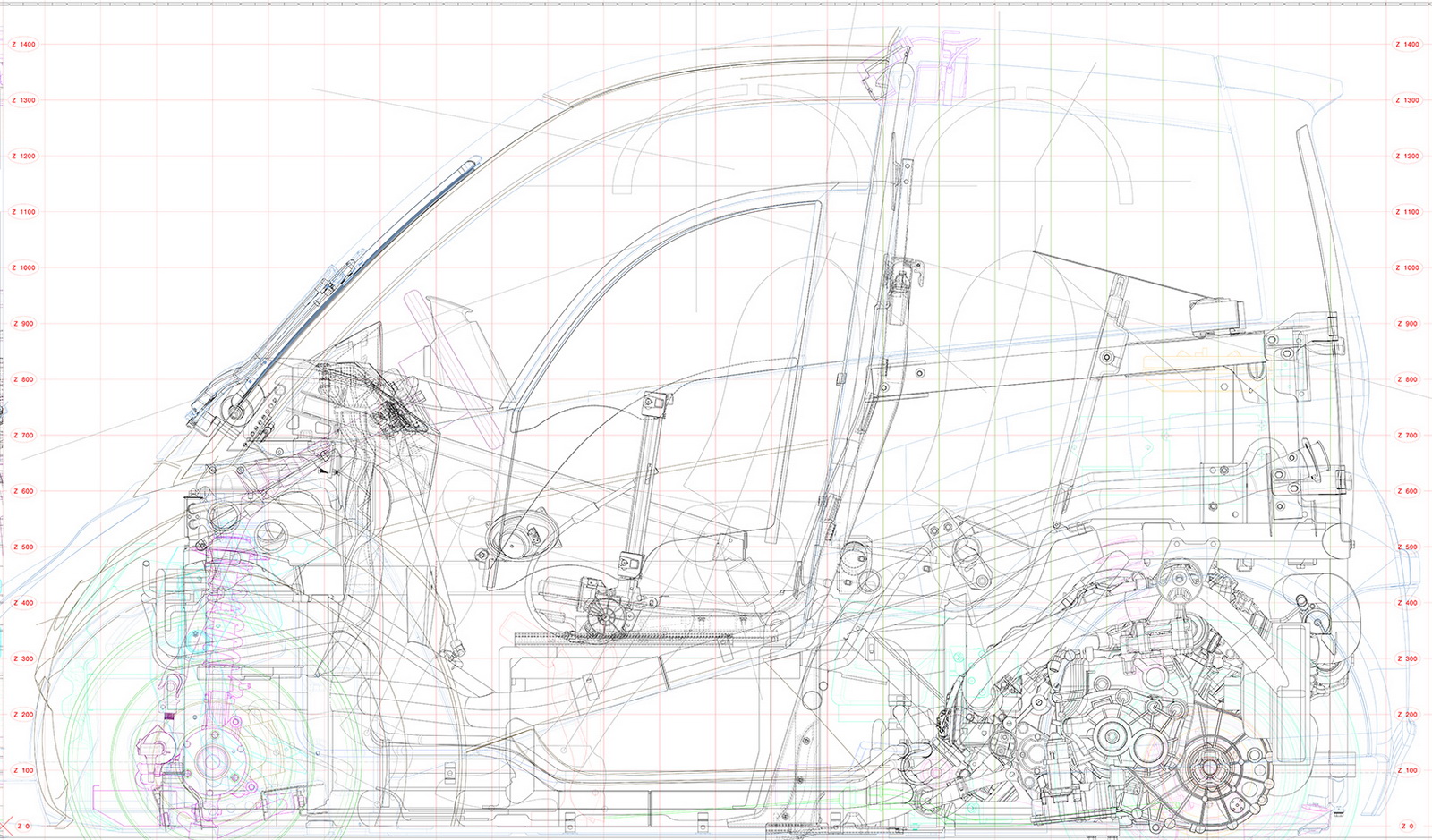1432x840 pixels.
Task: Select the front wheel hub center
Action: (x=211, y=762)
